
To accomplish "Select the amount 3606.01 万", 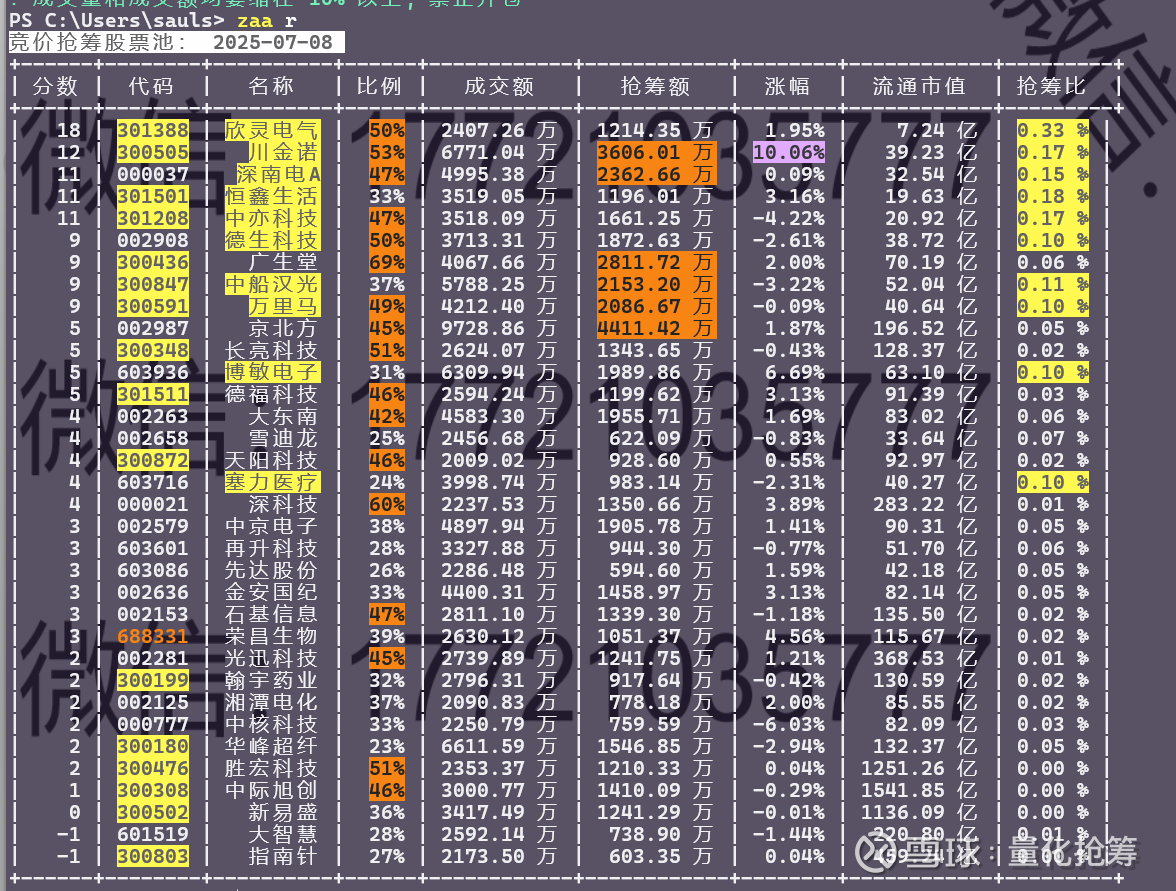I will click(656, 152).
